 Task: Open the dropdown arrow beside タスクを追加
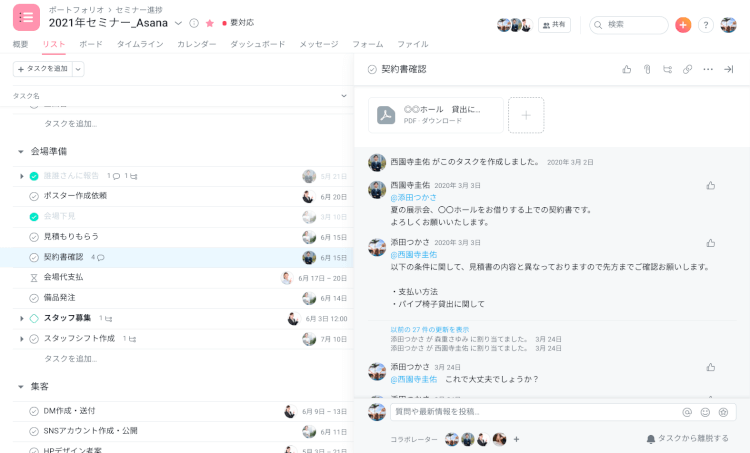point(78,69)
